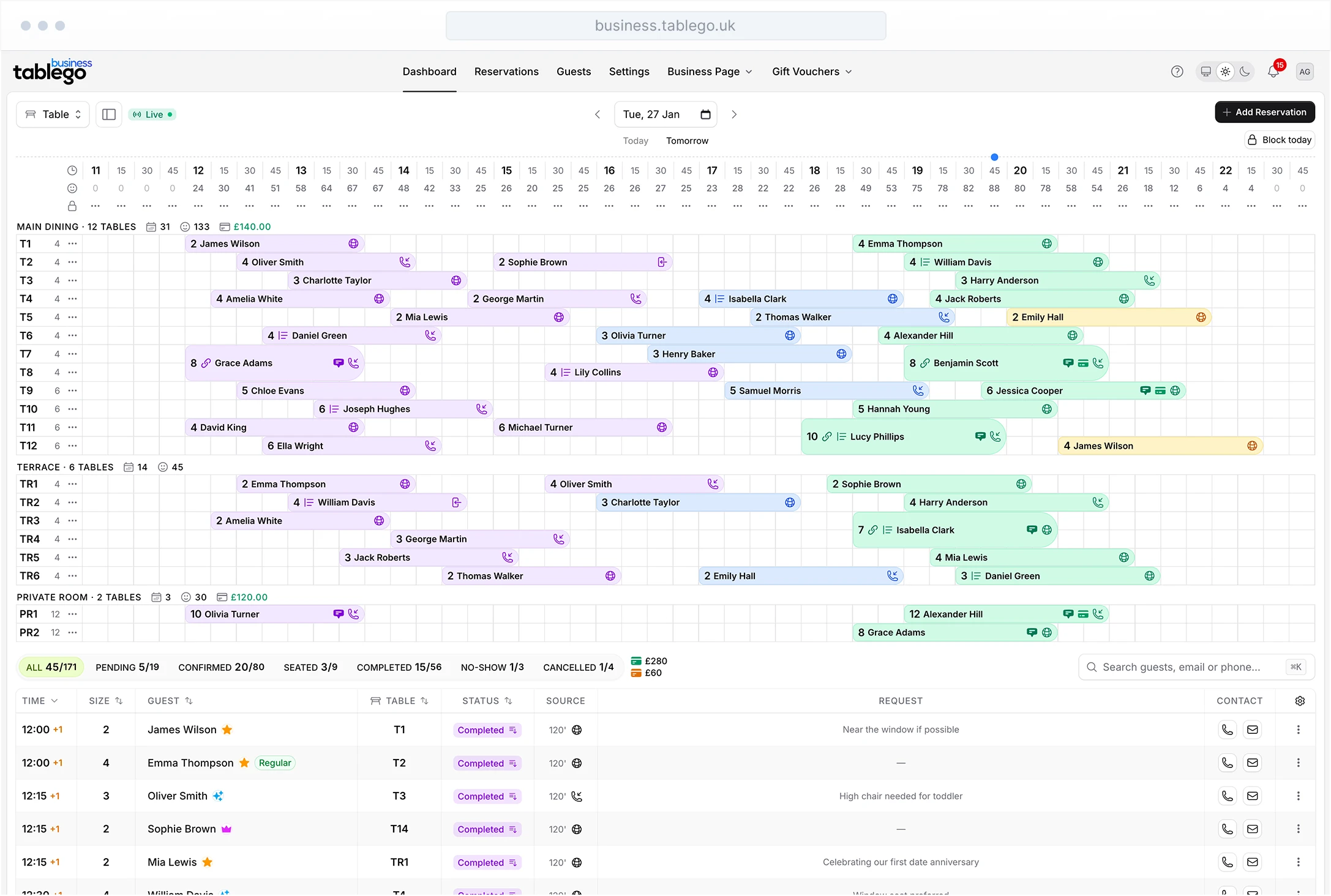This screenshot has height=896, width=1331.
Task: Toggle the Live status indicator
Action: tap(152, 114)
